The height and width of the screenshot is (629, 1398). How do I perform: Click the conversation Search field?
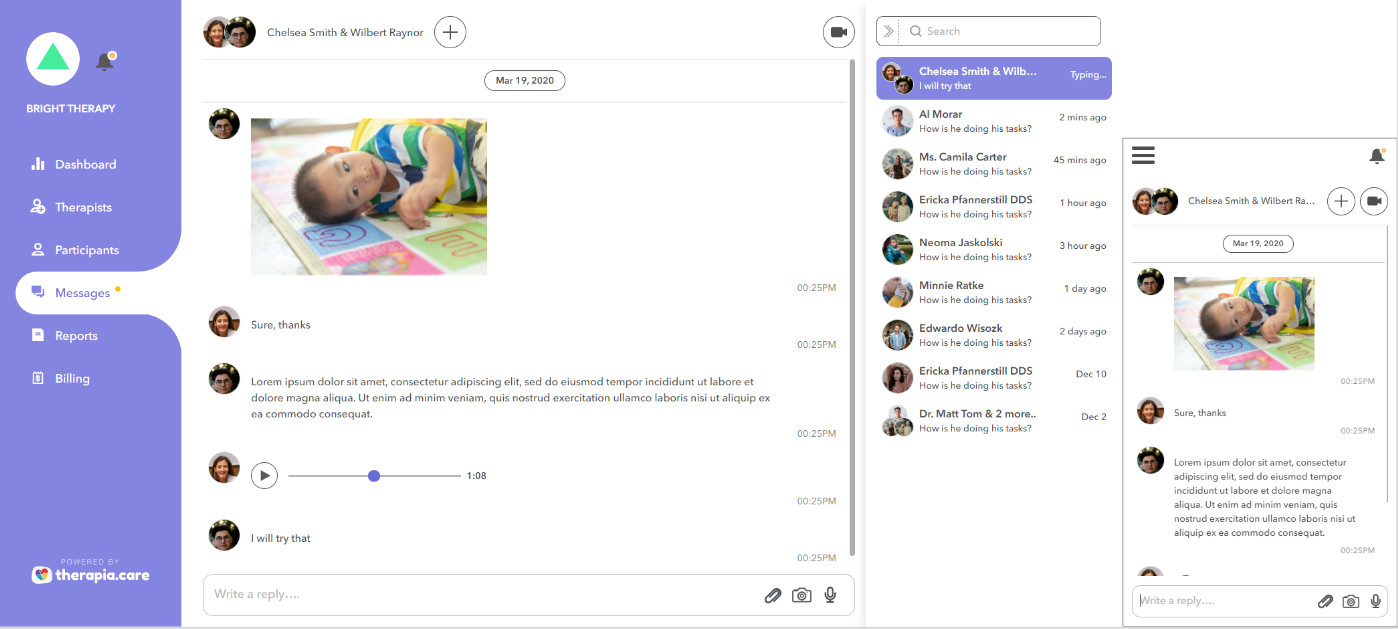[1000, 31]
